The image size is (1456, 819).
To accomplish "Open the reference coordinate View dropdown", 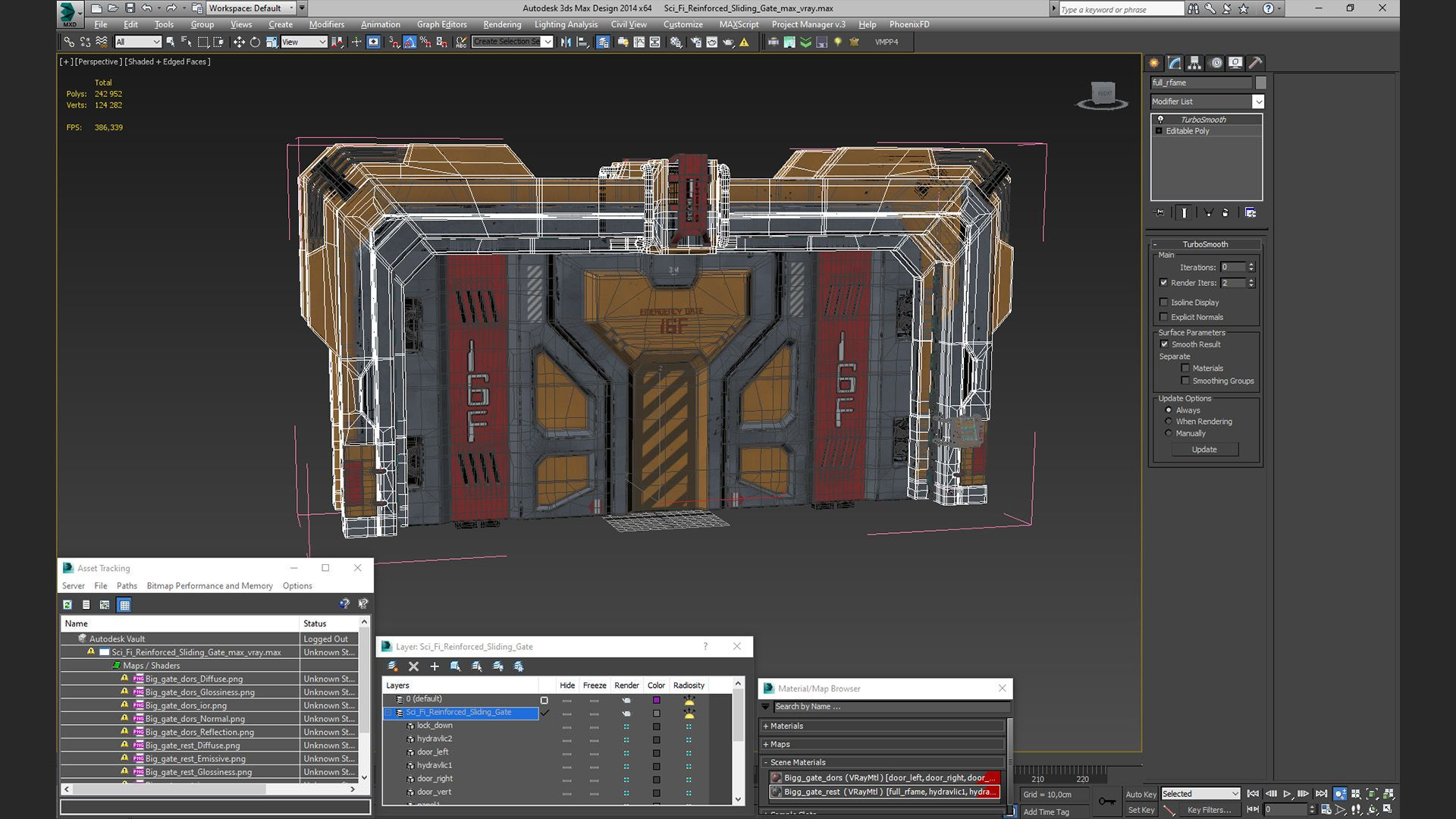I will point(303,42).
